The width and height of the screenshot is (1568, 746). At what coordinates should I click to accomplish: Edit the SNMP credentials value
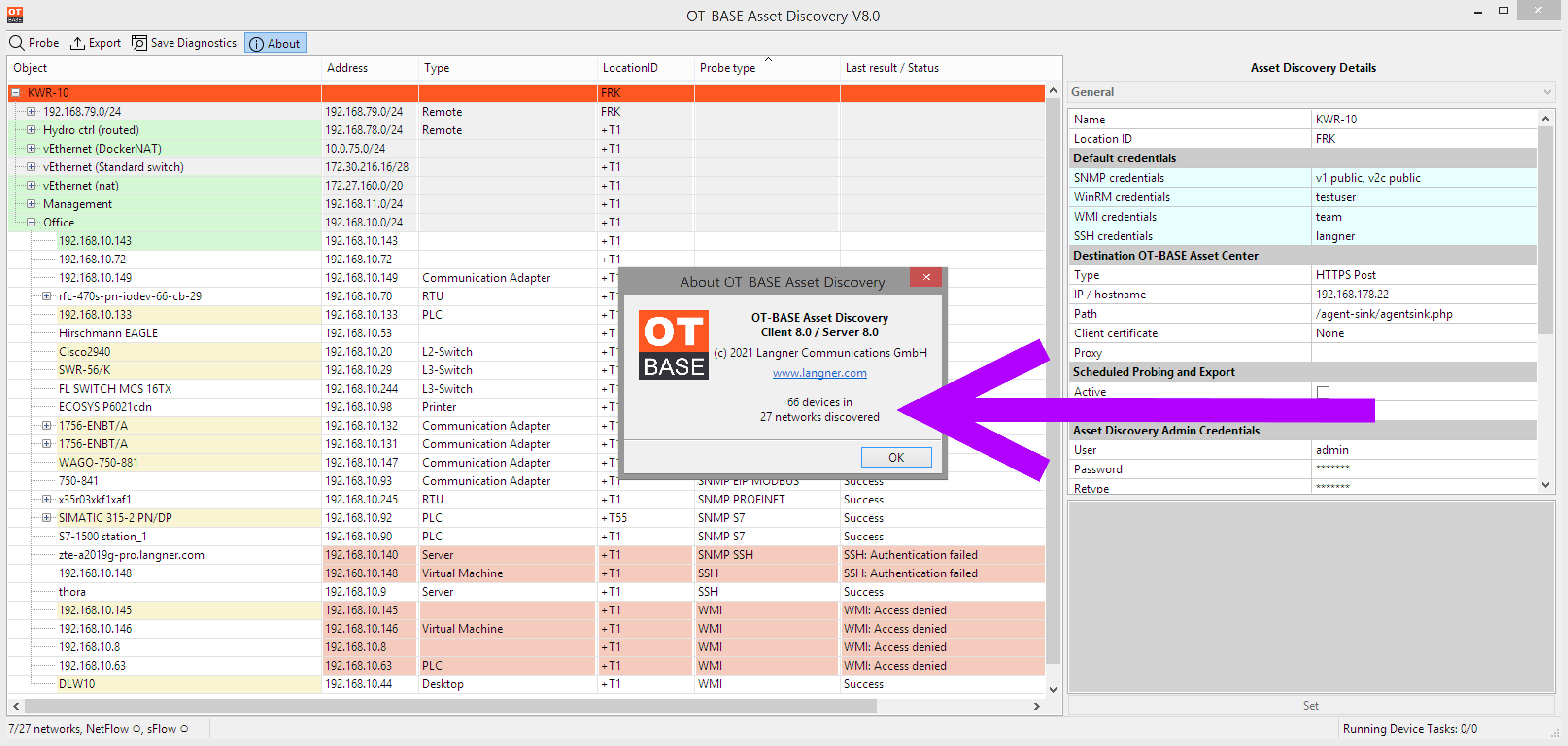(x=1424, y=178)
